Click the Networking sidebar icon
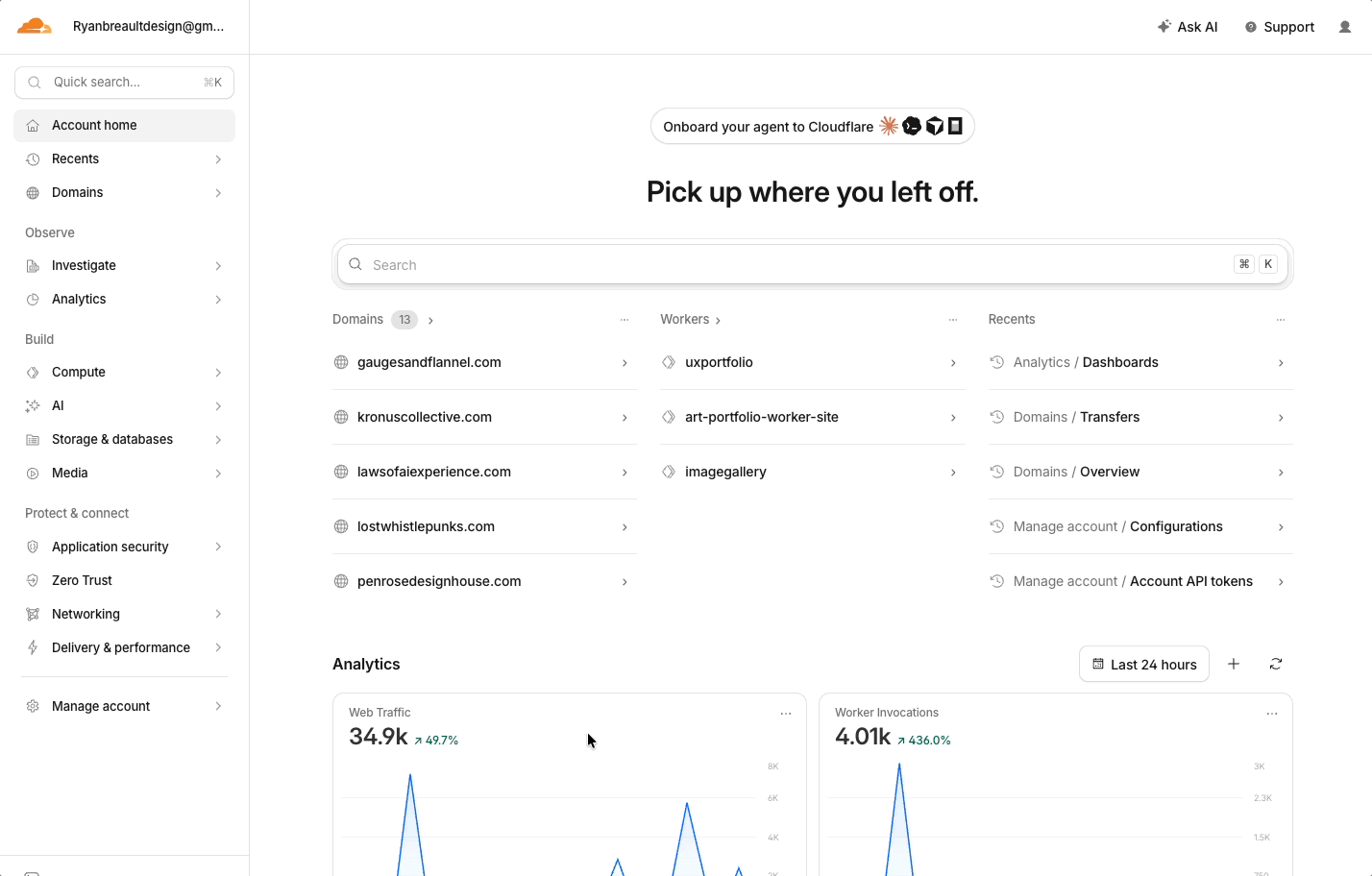The width and height of the screenshot is (1372, 876). tap(33, 614)
